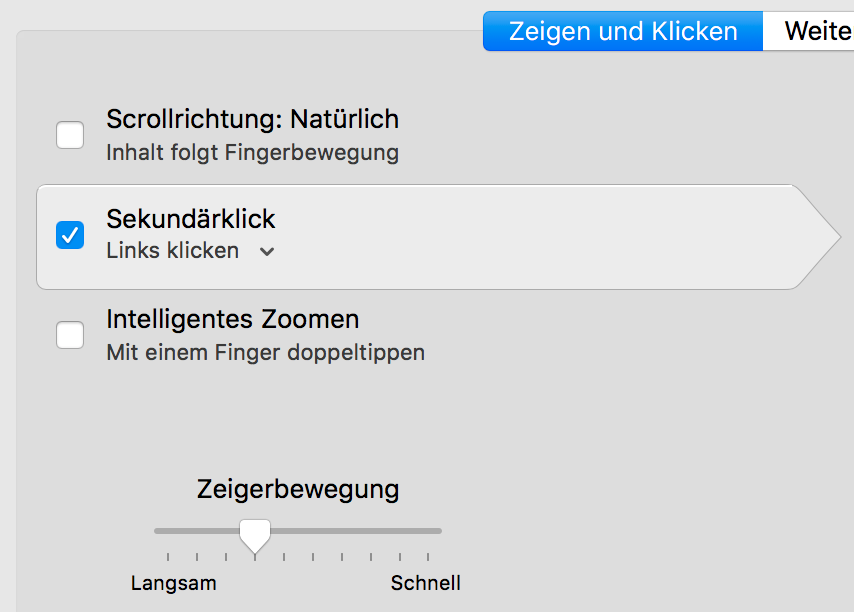The height and width of the screenshot is (612, 854).
Task: Click the "Inhalt folgt Fingerbewegung" description
Action: click(252, 153)
